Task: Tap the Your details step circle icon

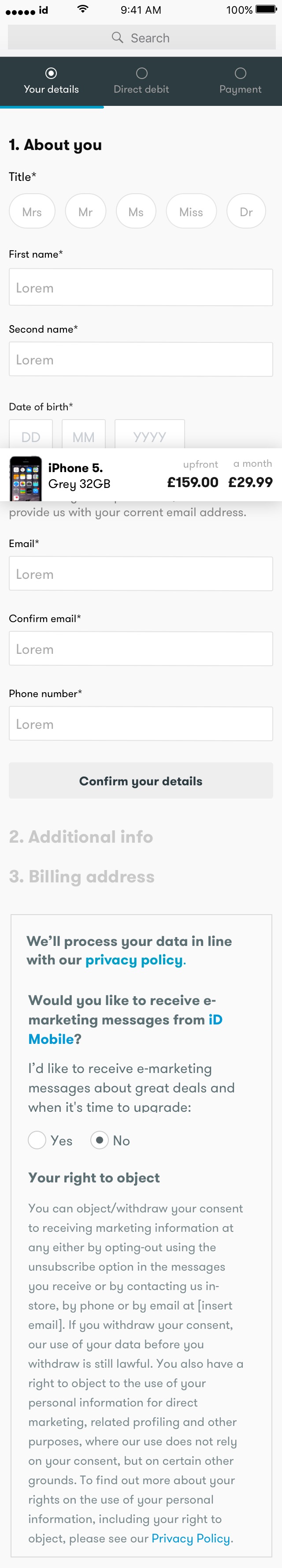Action: tap(52, 73)
